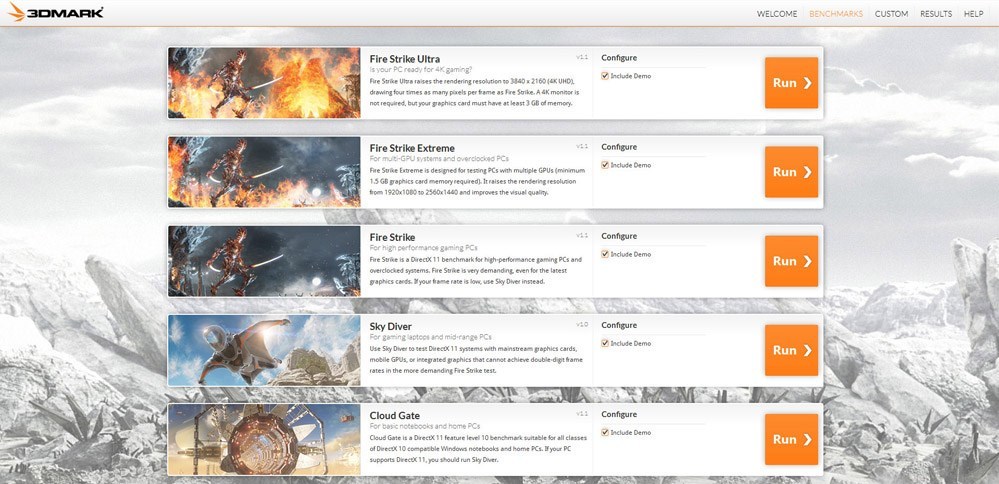Switch to the Benchmarks tab
The height and width of the screenshot is (484, 999).
(x=836, y=13)
